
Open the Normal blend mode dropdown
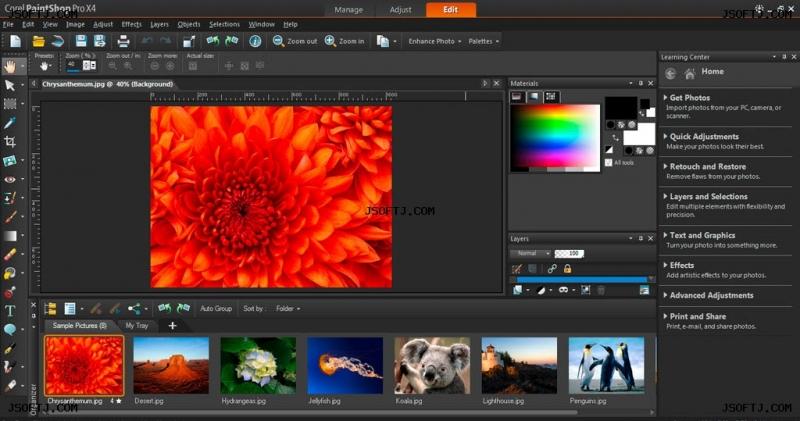click(530, 253)
